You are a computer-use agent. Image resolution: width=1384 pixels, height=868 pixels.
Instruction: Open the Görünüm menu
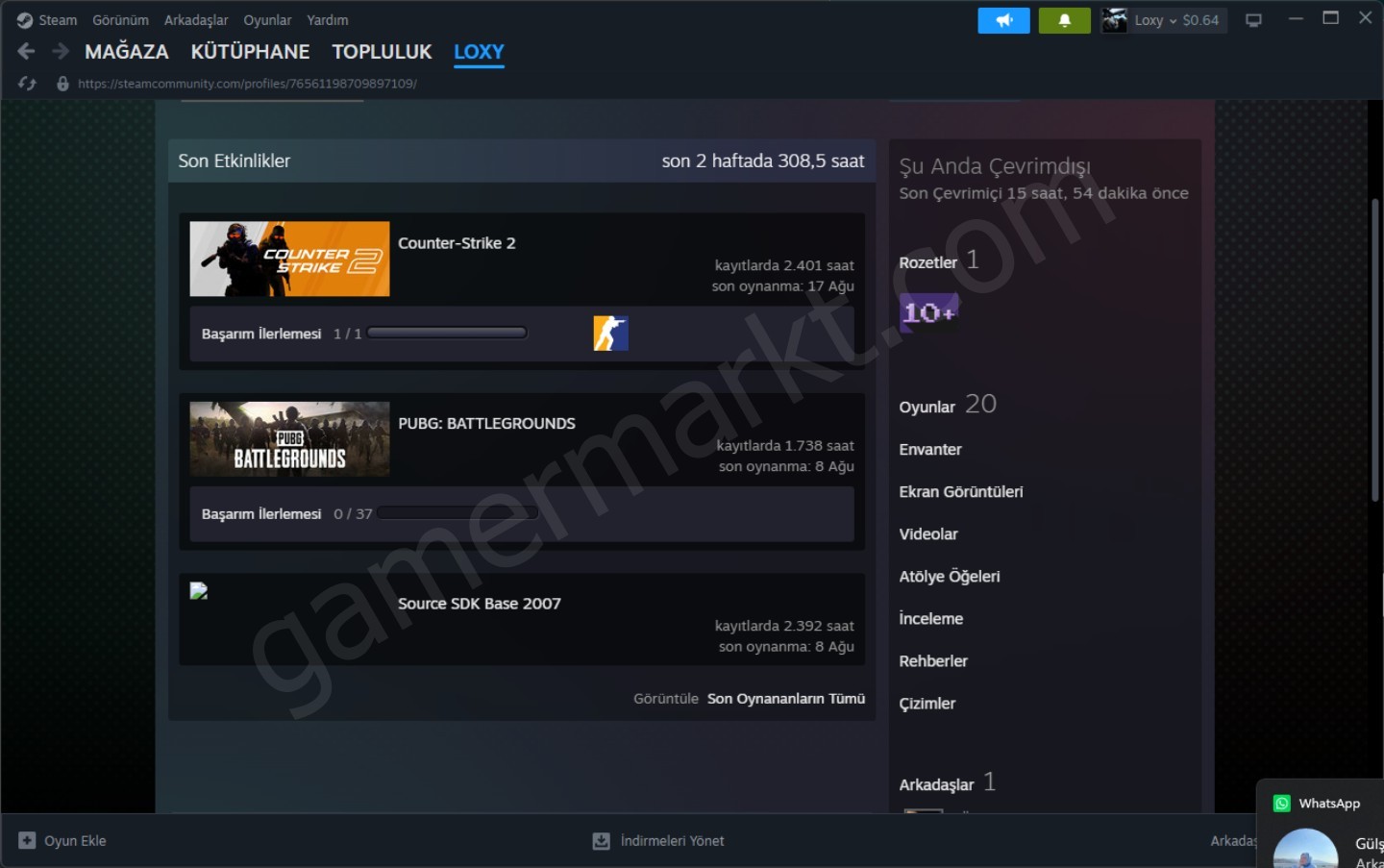coord(120,20)
